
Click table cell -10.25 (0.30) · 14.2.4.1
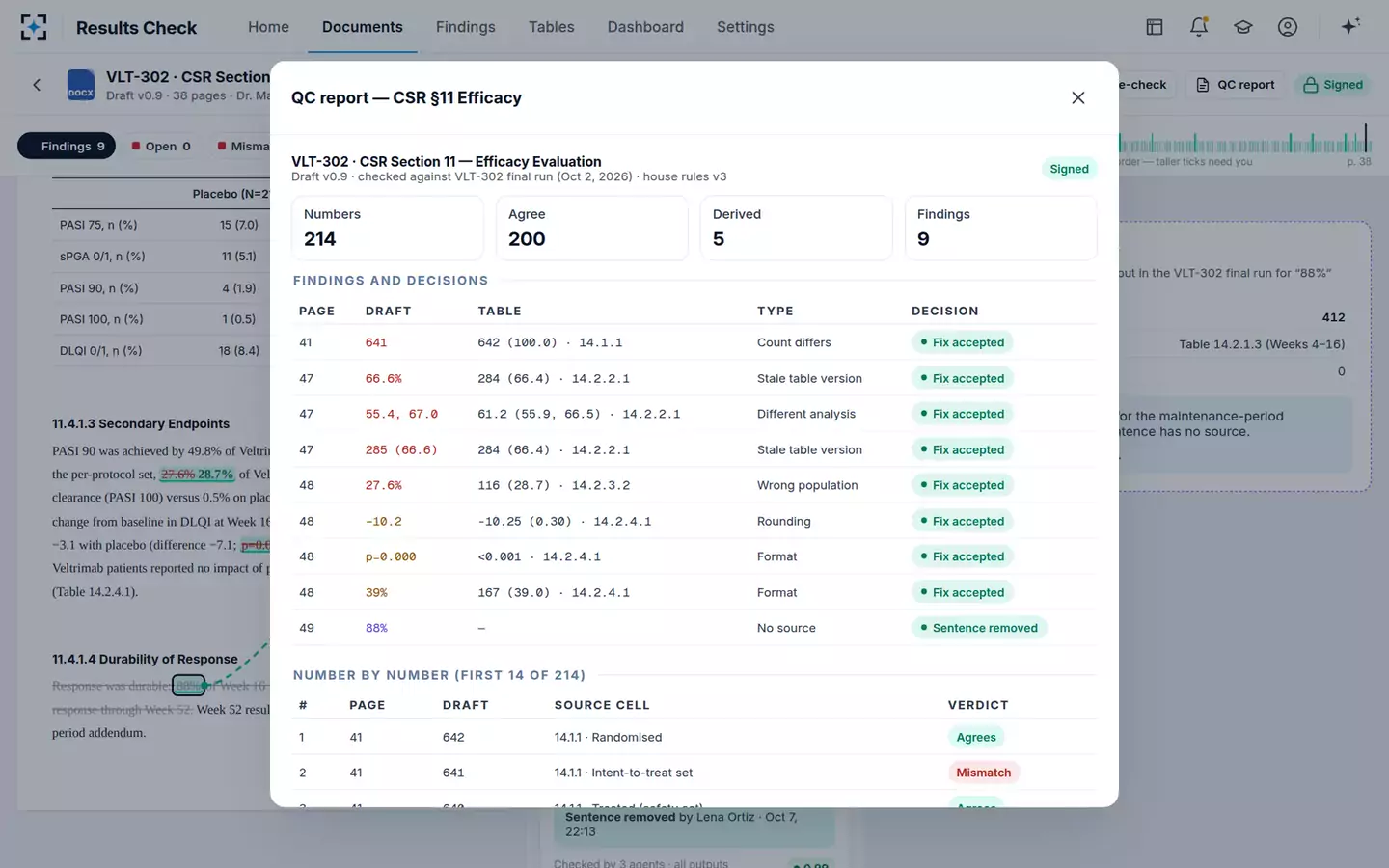click(x=564, y=521)
